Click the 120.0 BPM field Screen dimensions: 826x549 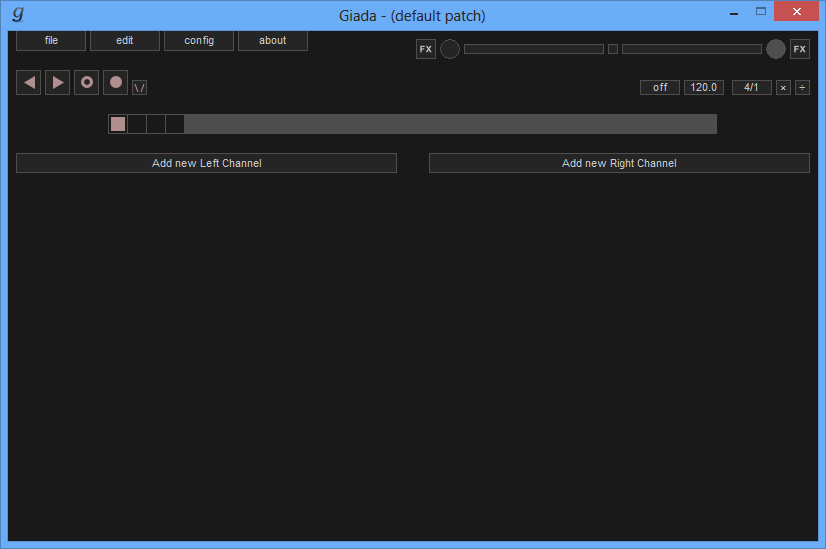(x=704, y=88)
